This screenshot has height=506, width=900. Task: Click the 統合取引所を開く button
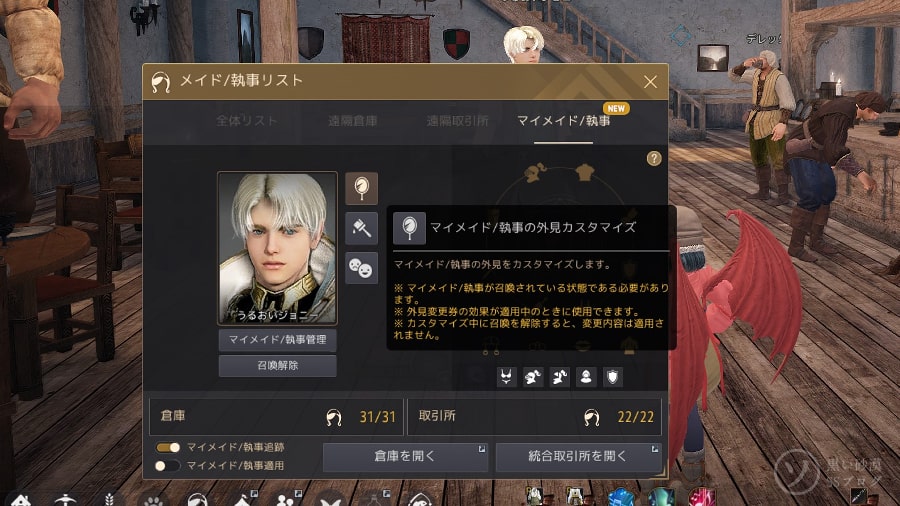(x=579, y=456)
